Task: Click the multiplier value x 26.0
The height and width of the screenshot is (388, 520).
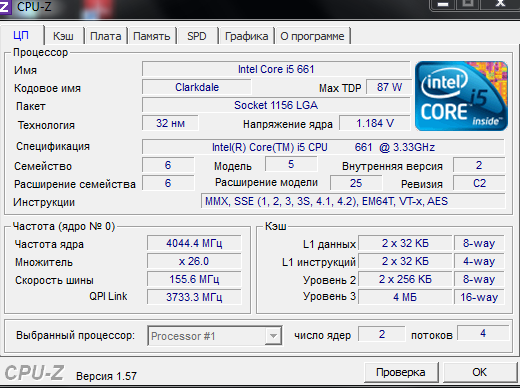Action: click(x=194, y=261)
